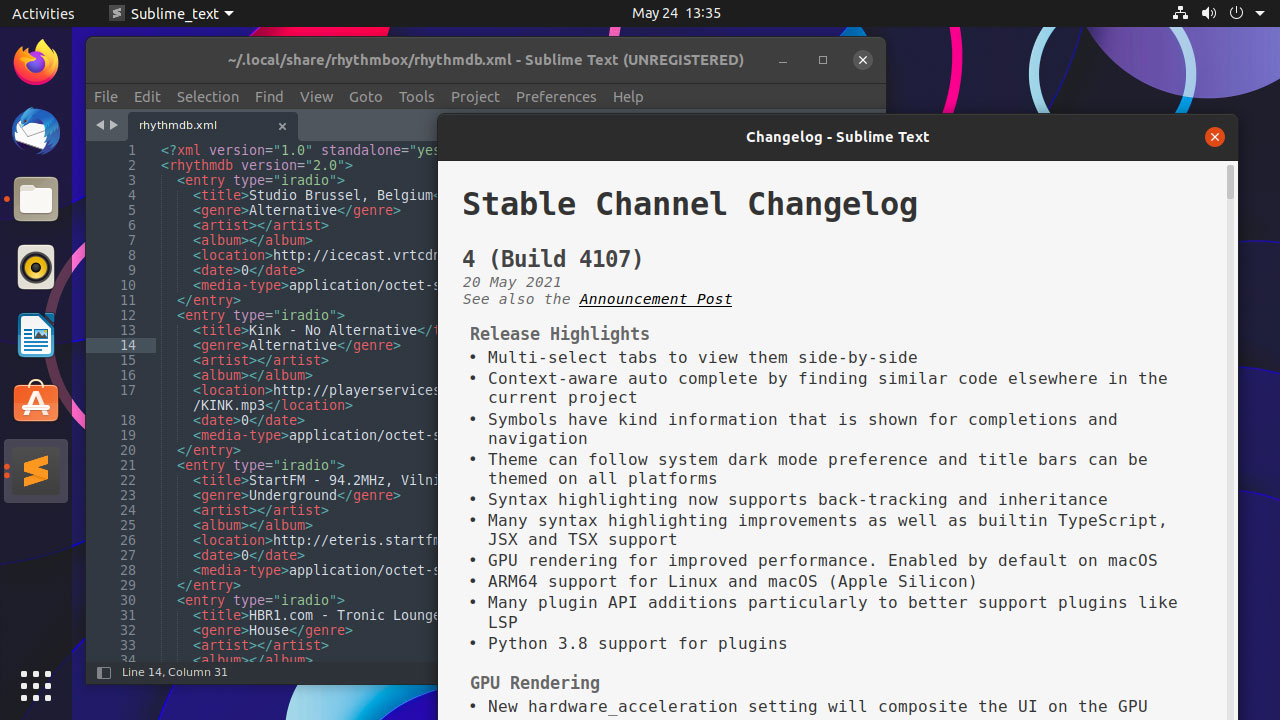Screen dimensions: 1280x720
Task: Click 'ARM64 support for Linux and macOS' bullet
Action: (x=732, y=582)
